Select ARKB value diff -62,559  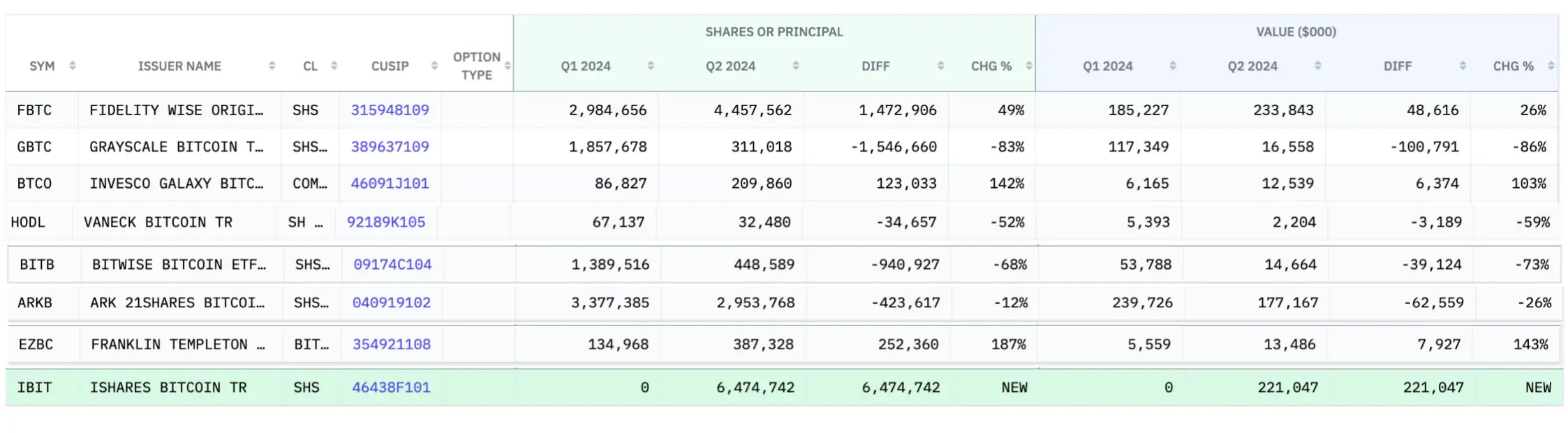coord(1434,303)
